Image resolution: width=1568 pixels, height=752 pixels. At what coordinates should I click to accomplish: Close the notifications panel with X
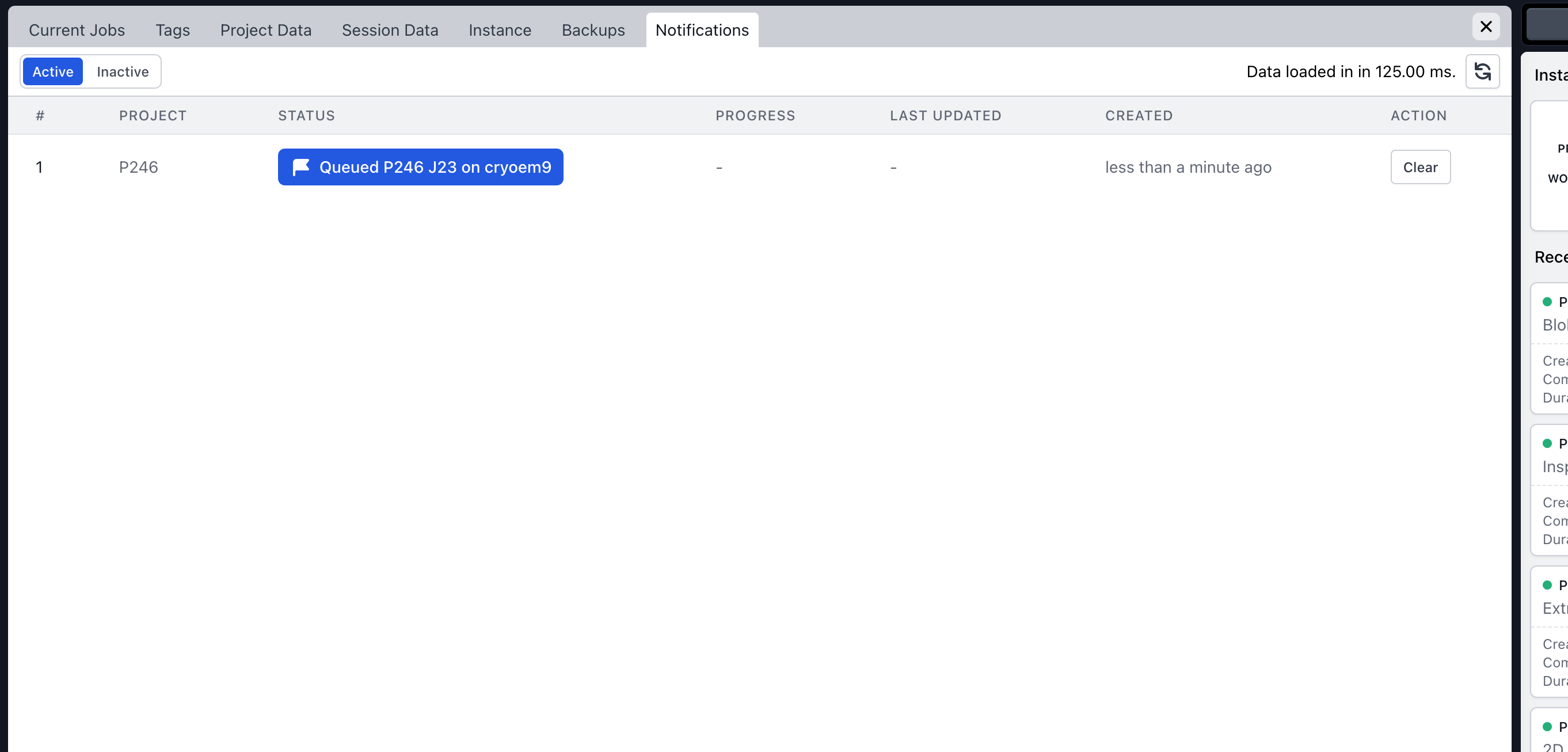(x=1485, y=27)
